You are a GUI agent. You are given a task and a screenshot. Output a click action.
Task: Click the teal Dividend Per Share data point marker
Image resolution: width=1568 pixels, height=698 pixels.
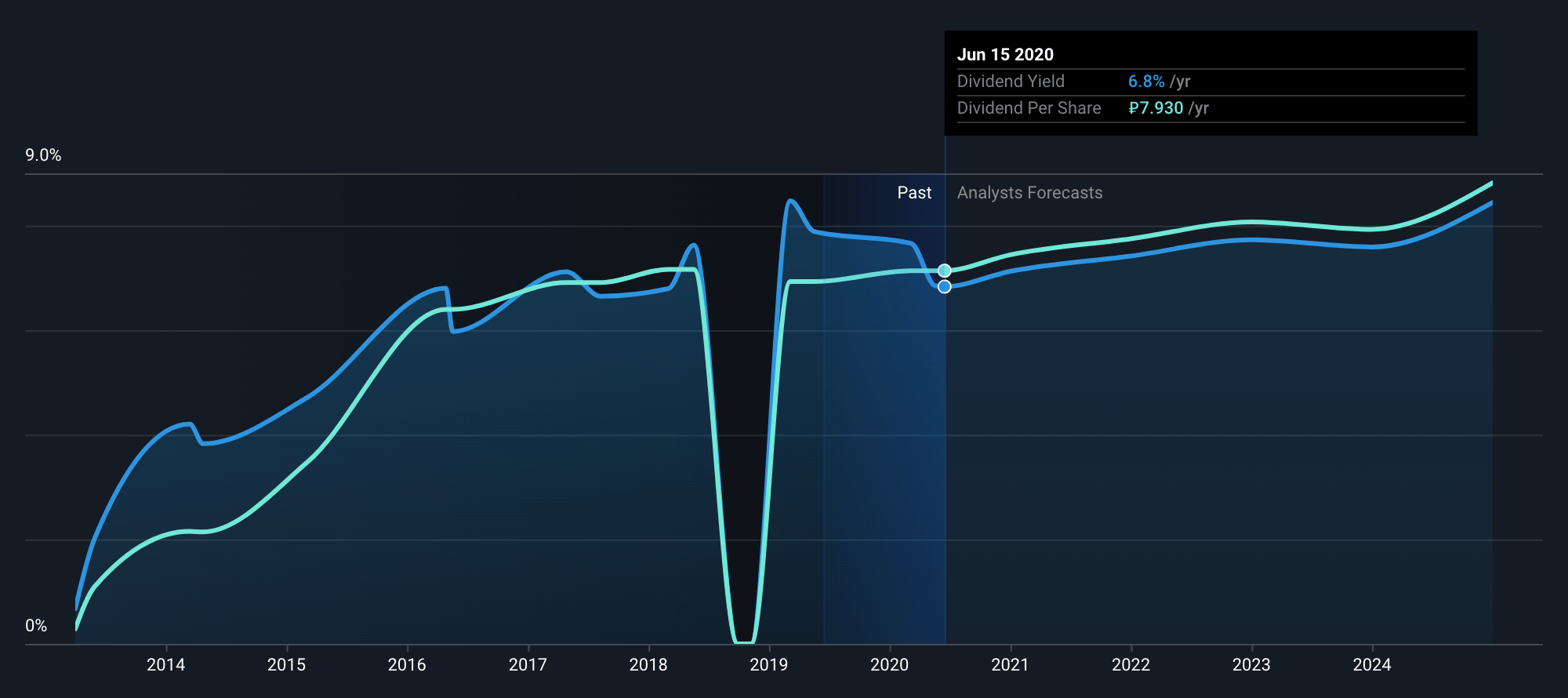(945, 271)
